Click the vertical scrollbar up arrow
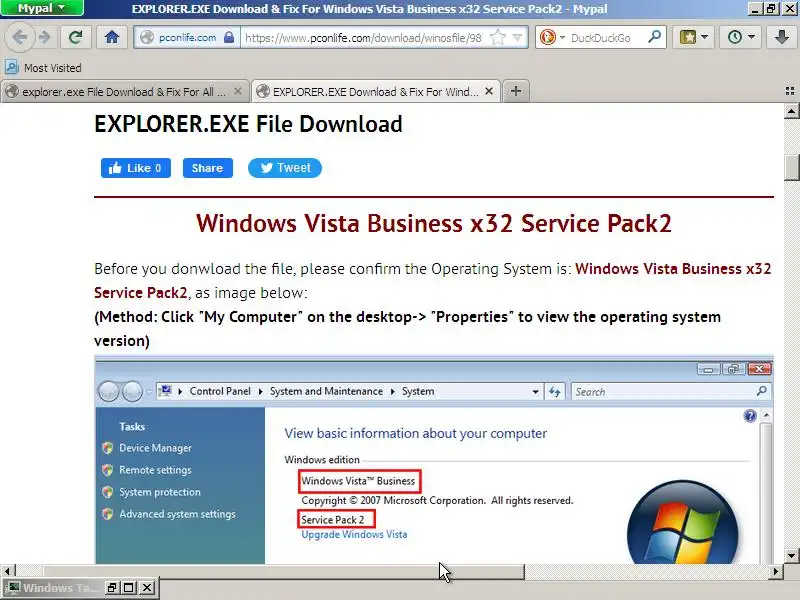 tap(791, 111)
